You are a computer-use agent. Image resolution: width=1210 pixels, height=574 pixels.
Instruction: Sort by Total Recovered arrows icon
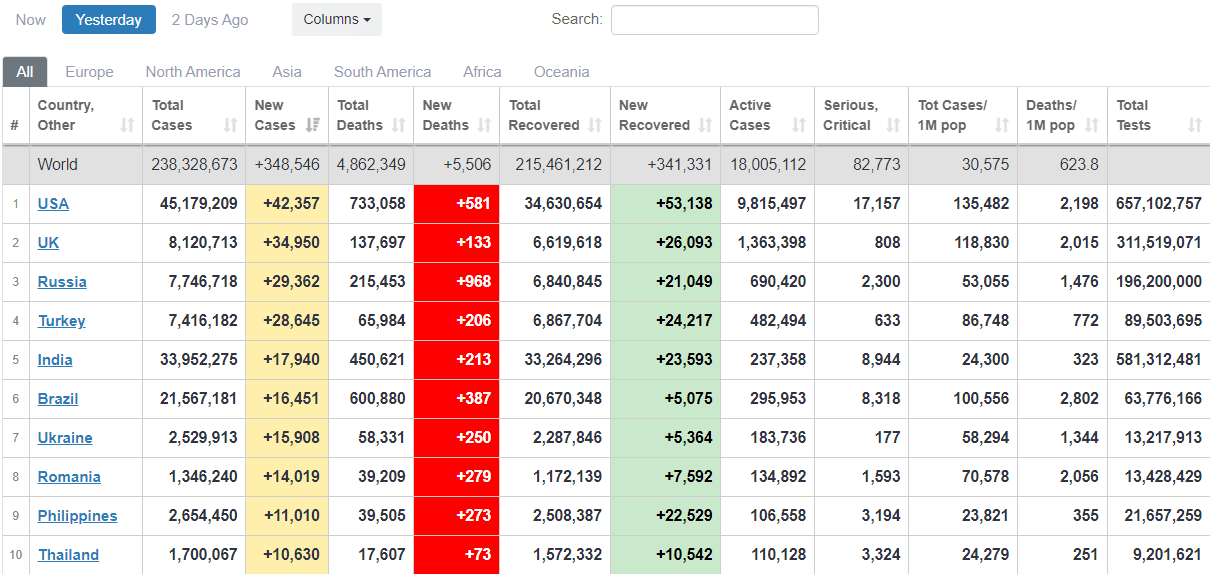tap(595, 126)
